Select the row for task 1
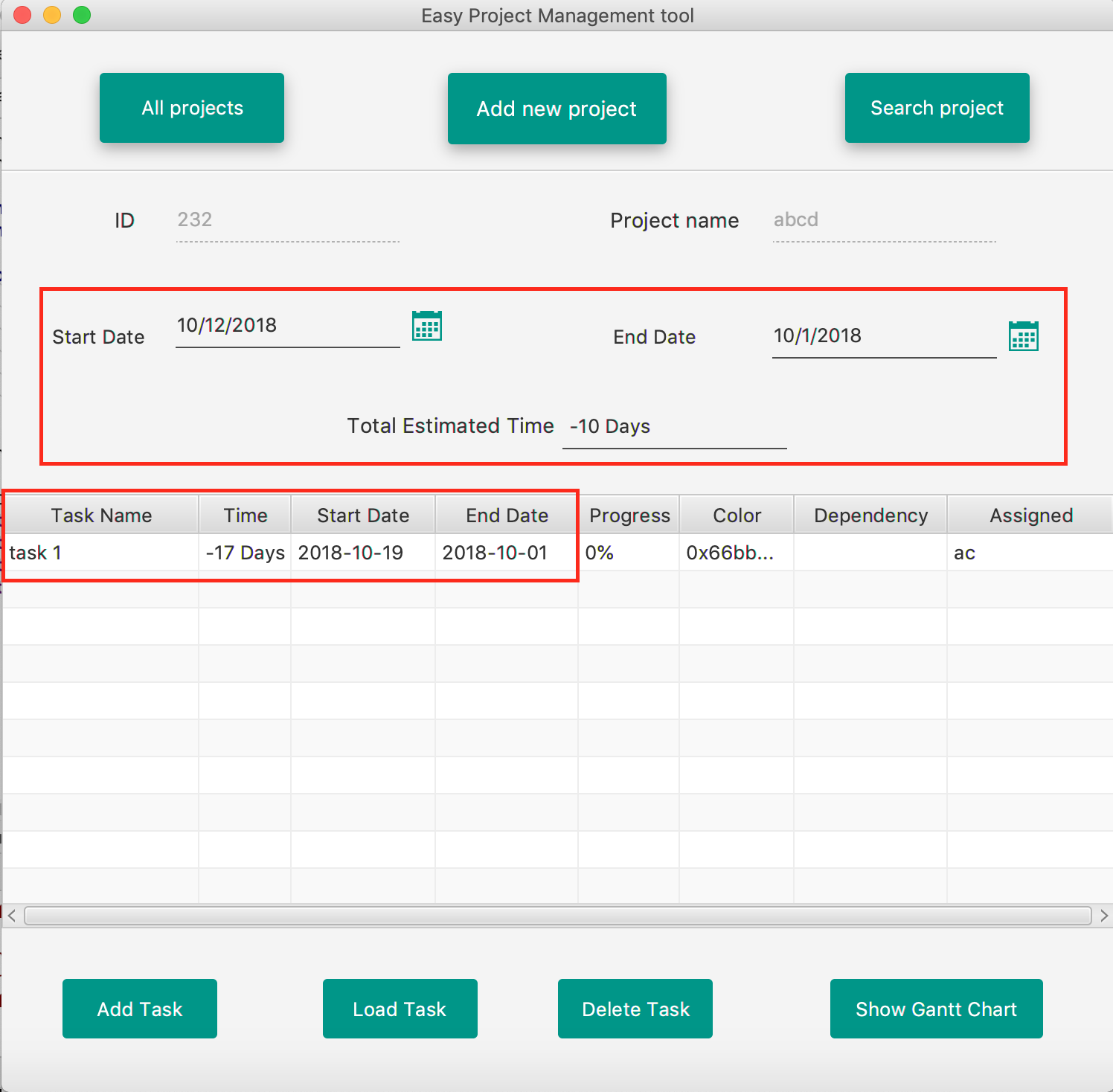The width and height of the screenshot is (1113, 1092). [100, 553]
